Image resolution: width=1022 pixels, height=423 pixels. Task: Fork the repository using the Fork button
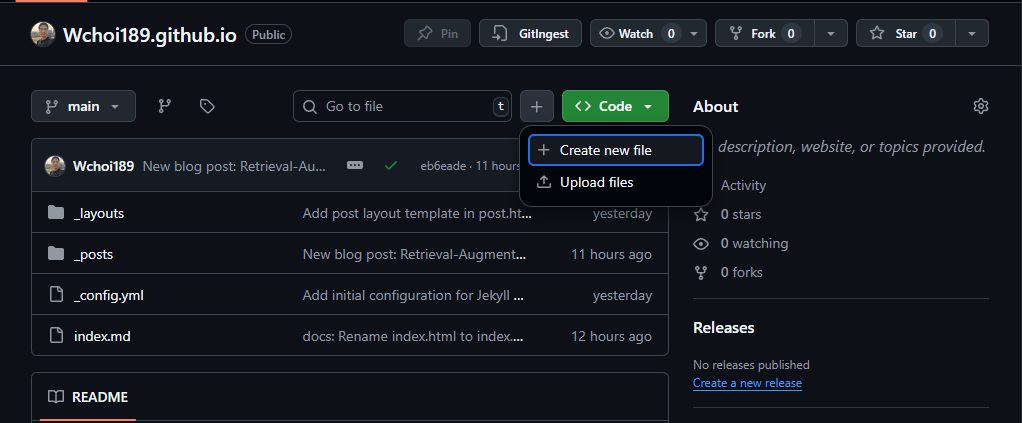(765, 33)
